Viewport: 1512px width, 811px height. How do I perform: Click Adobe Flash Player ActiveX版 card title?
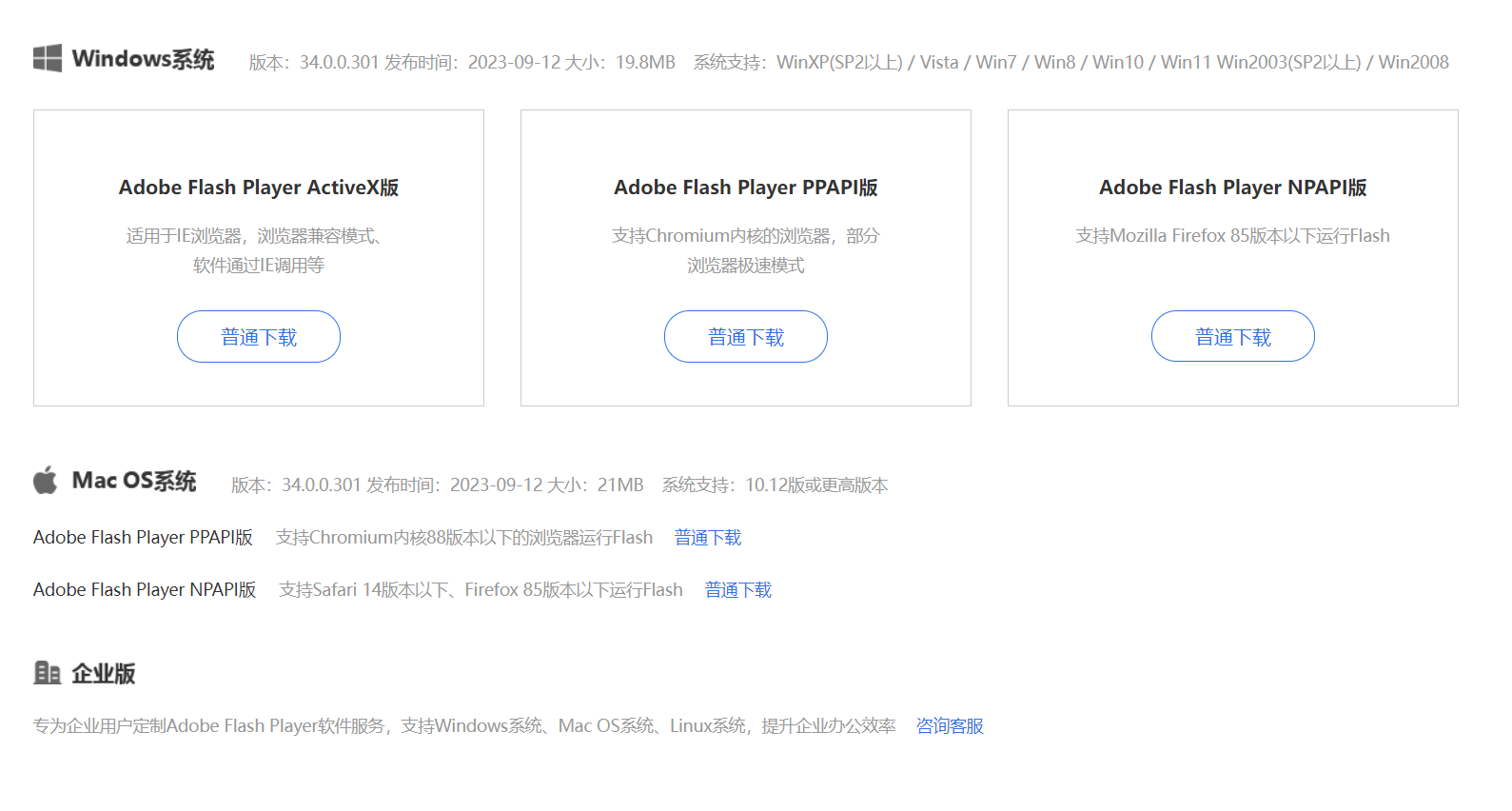(x=259, y=188)
